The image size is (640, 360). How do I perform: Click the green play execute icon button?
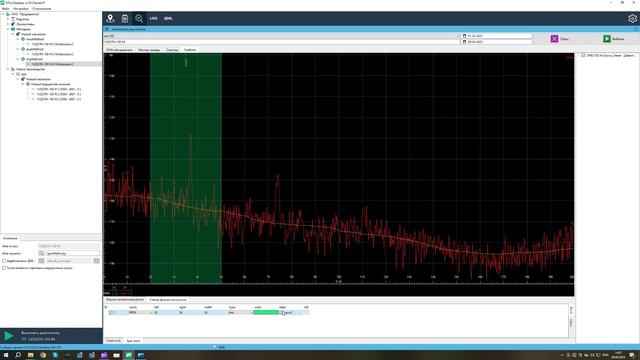tap(607, 39)
